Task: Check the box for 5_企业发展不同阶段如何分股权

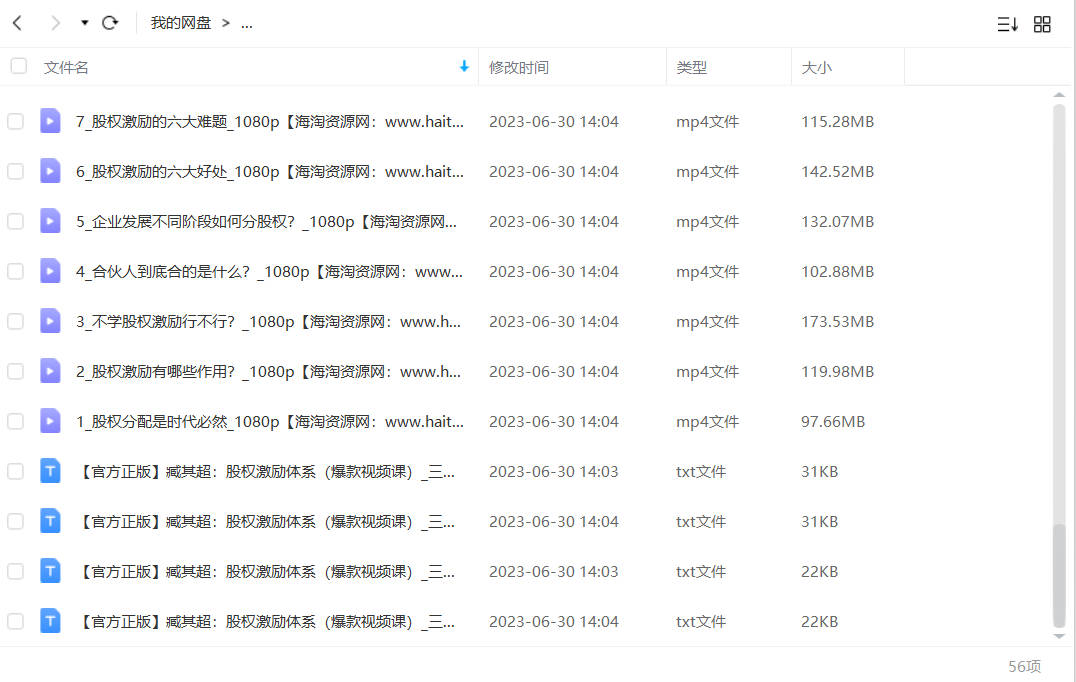Action: [x=15, y=222]
